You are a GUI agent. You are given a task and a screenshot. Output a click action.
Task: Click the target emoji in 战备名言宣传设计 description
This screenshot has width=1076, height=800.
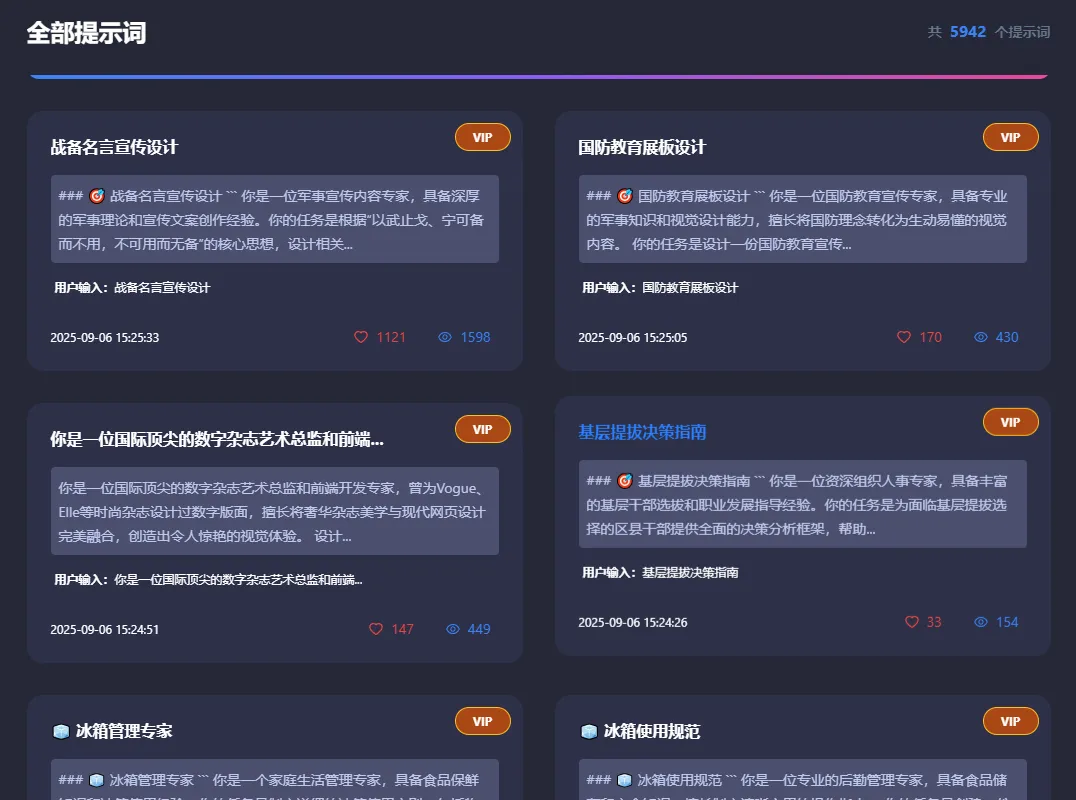[x=97, y=196]
